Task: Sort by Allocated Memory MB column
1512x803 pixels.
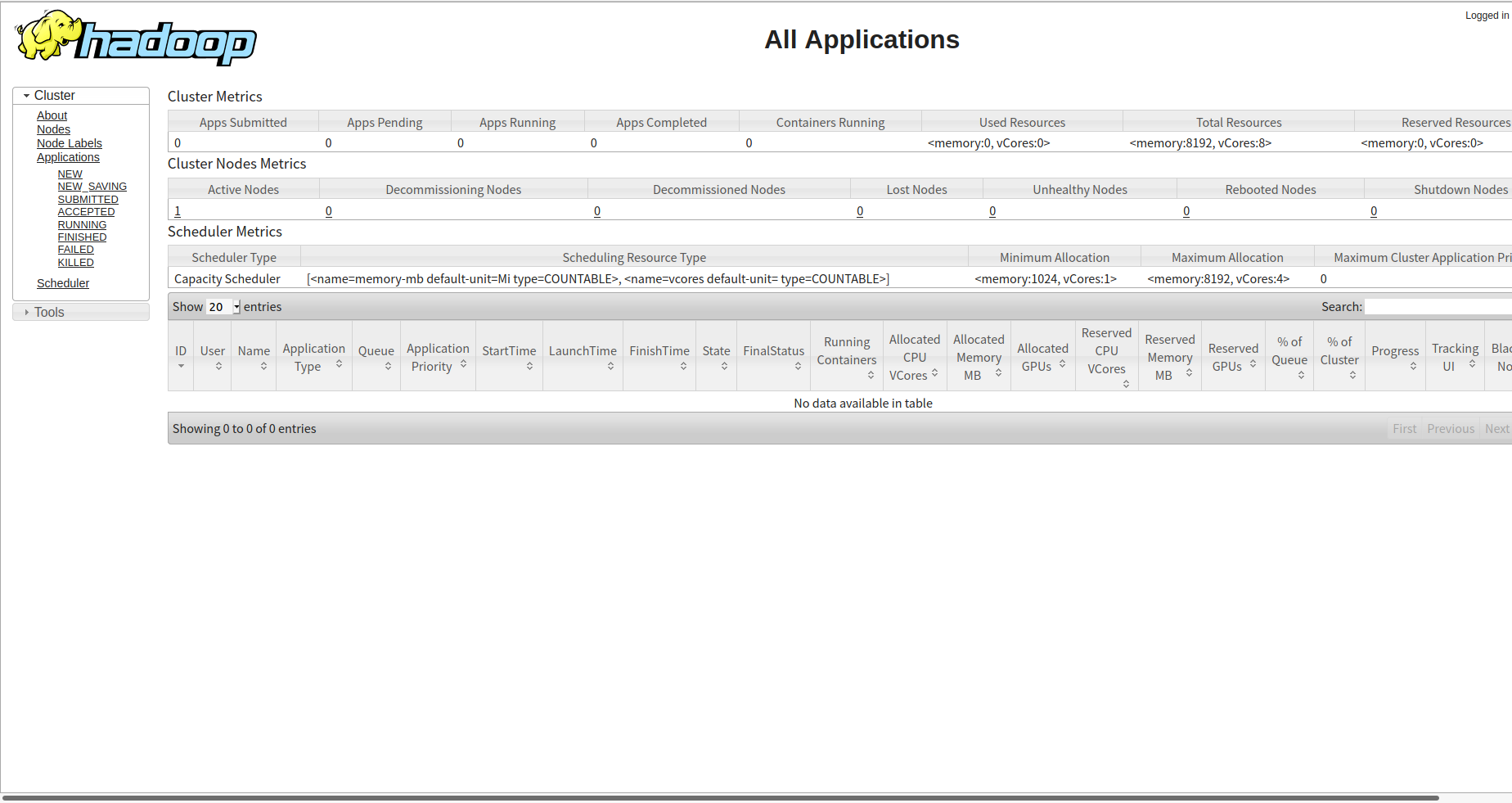Action: click(x=979, y=355)
